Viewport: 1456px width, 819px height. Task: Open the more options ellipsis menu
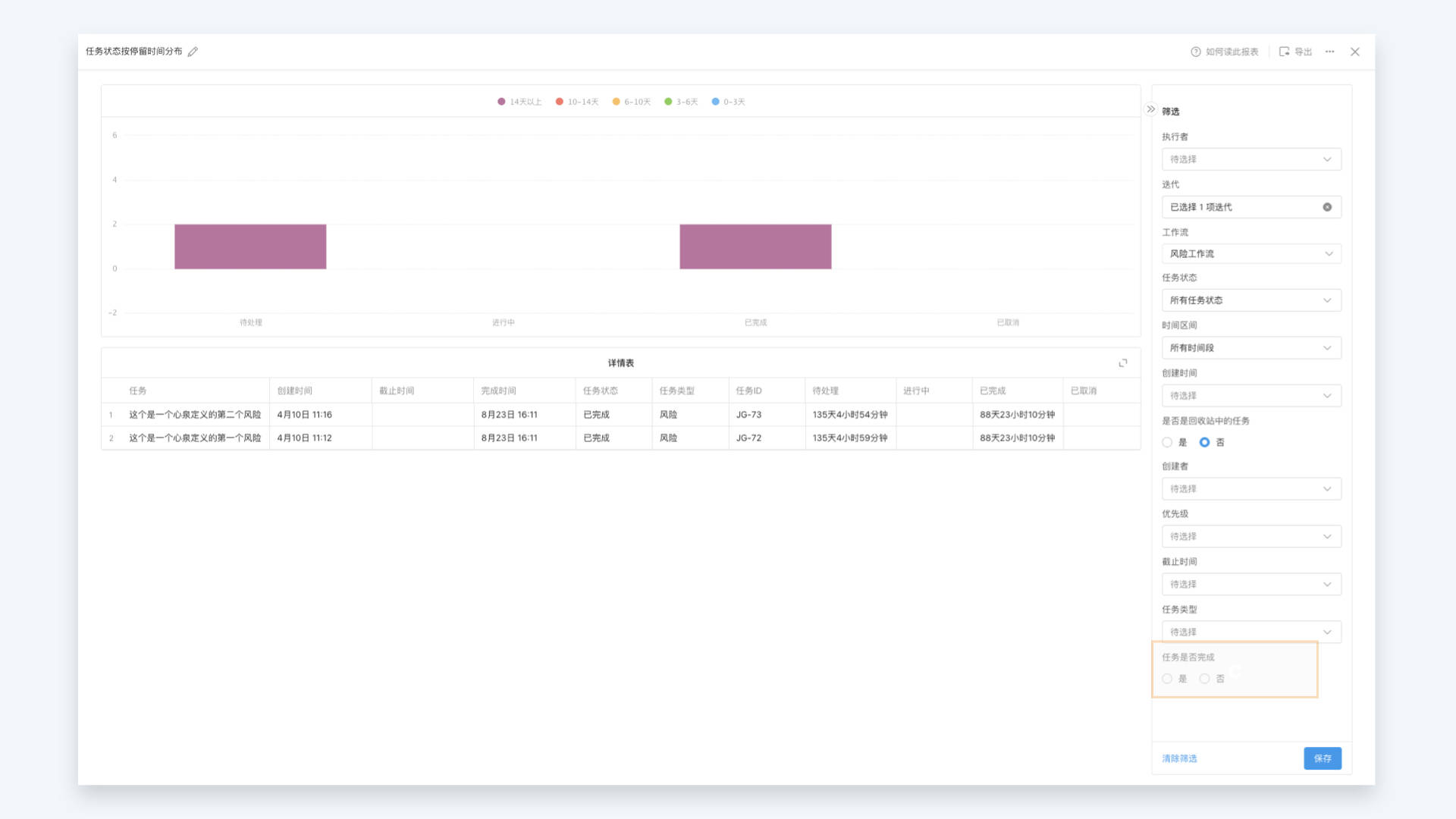(1329, 52)
